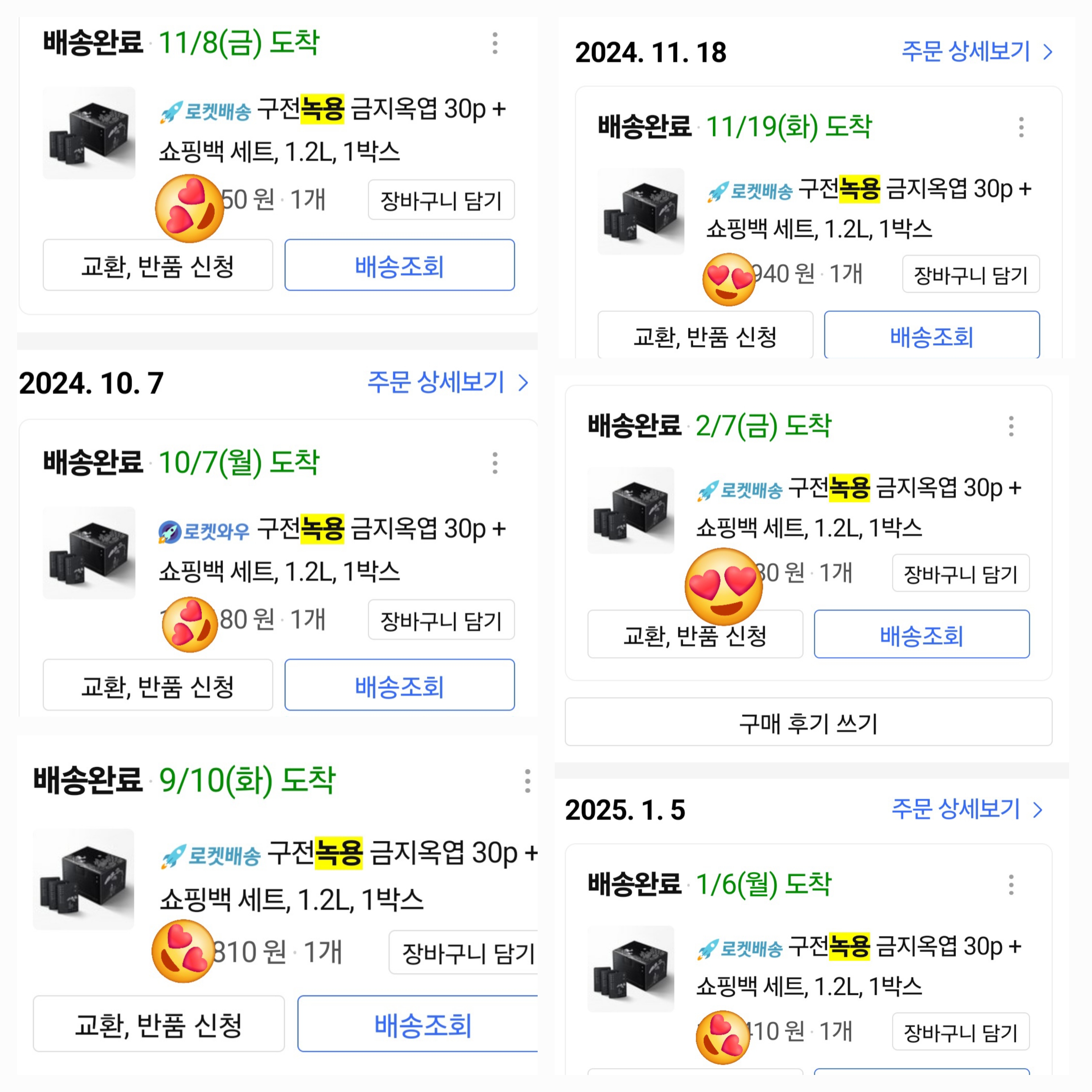Viewport: 1092px width, 1092px height.
Task: Click 구매 후기 쓰기 button
Action: pyautogui.click(x=808, y=722)
